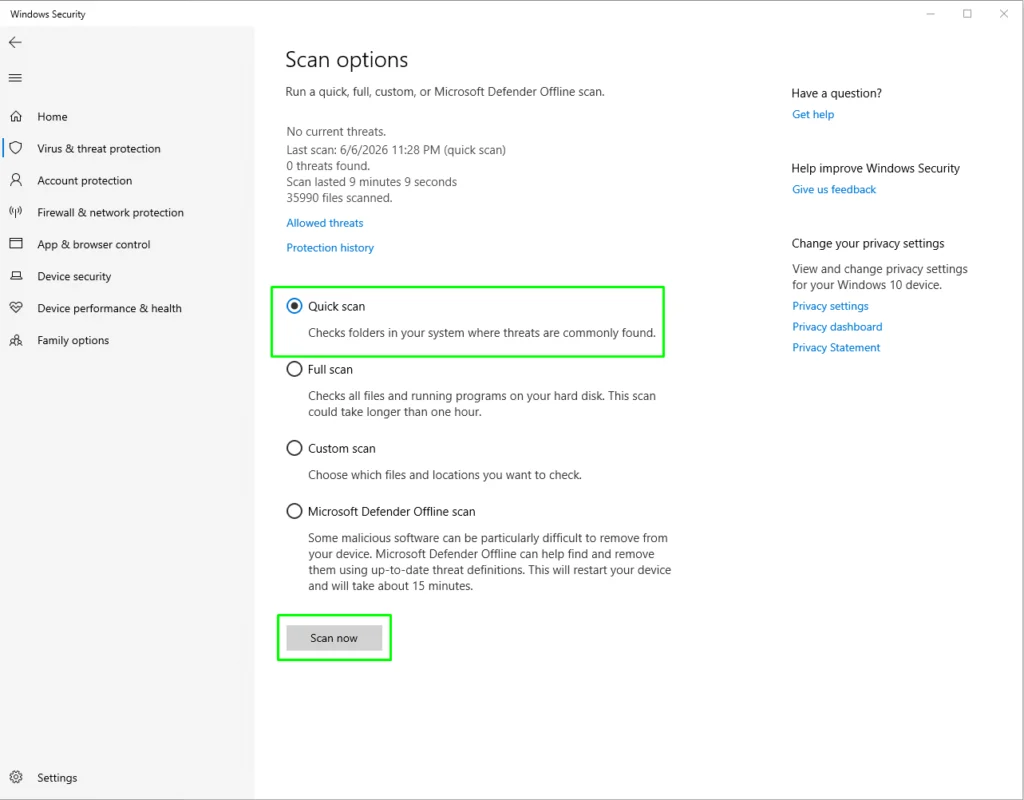Open the Privacy Statement link

pos(836,347)
